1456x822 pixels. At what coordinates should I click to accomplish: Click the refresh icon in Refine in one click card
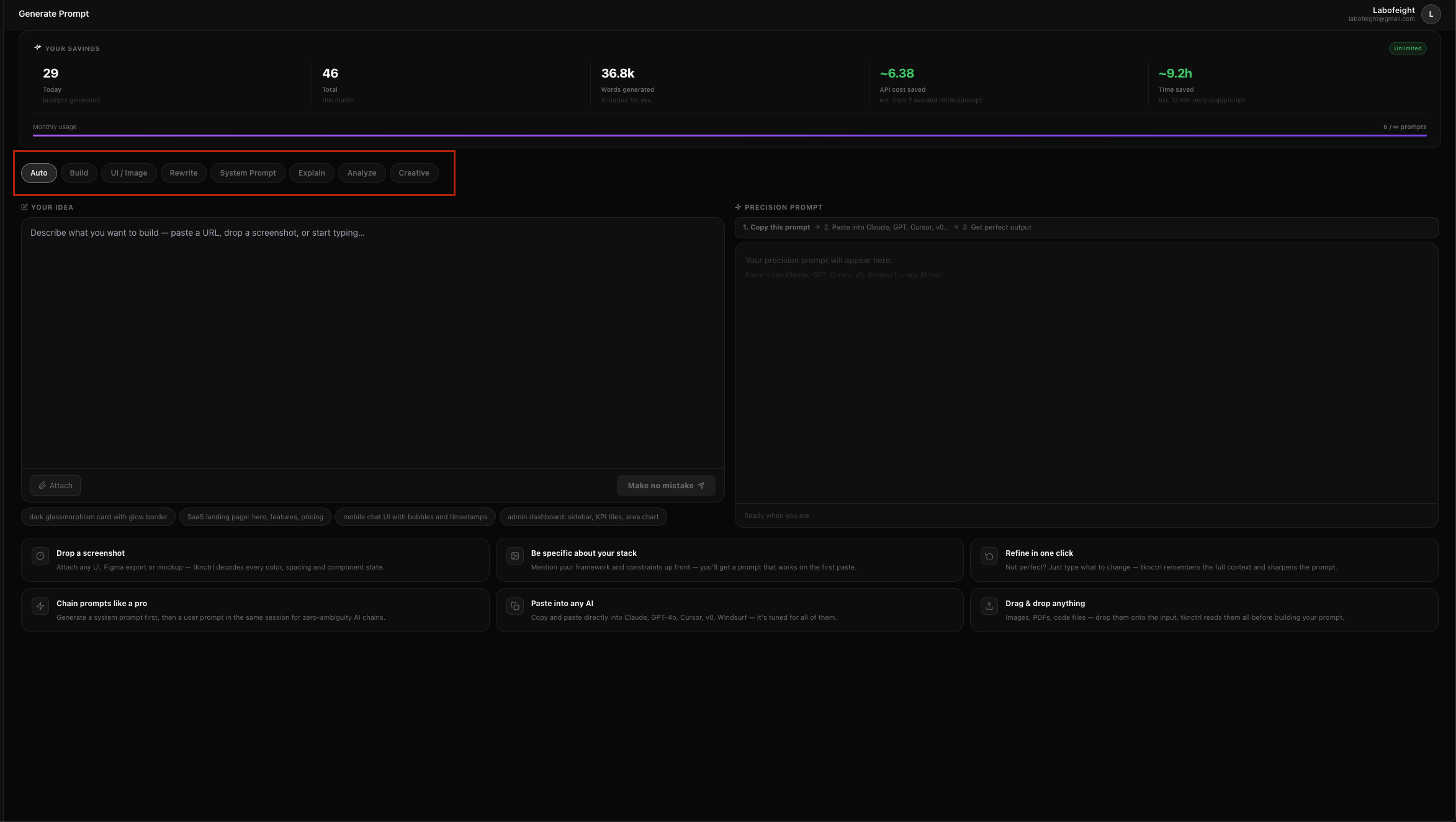(989, 556)
